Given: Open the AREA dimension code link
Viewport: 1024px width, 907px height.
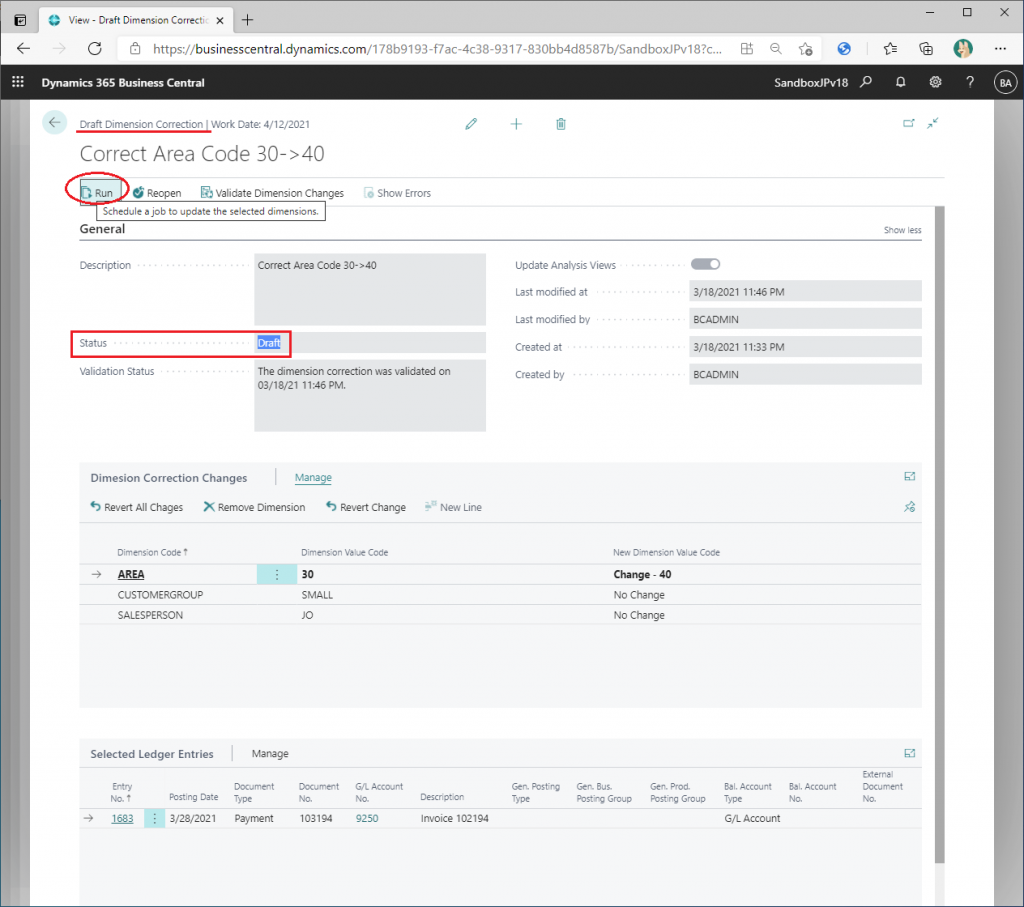Looking at the screenshot, I should point(131,574).
